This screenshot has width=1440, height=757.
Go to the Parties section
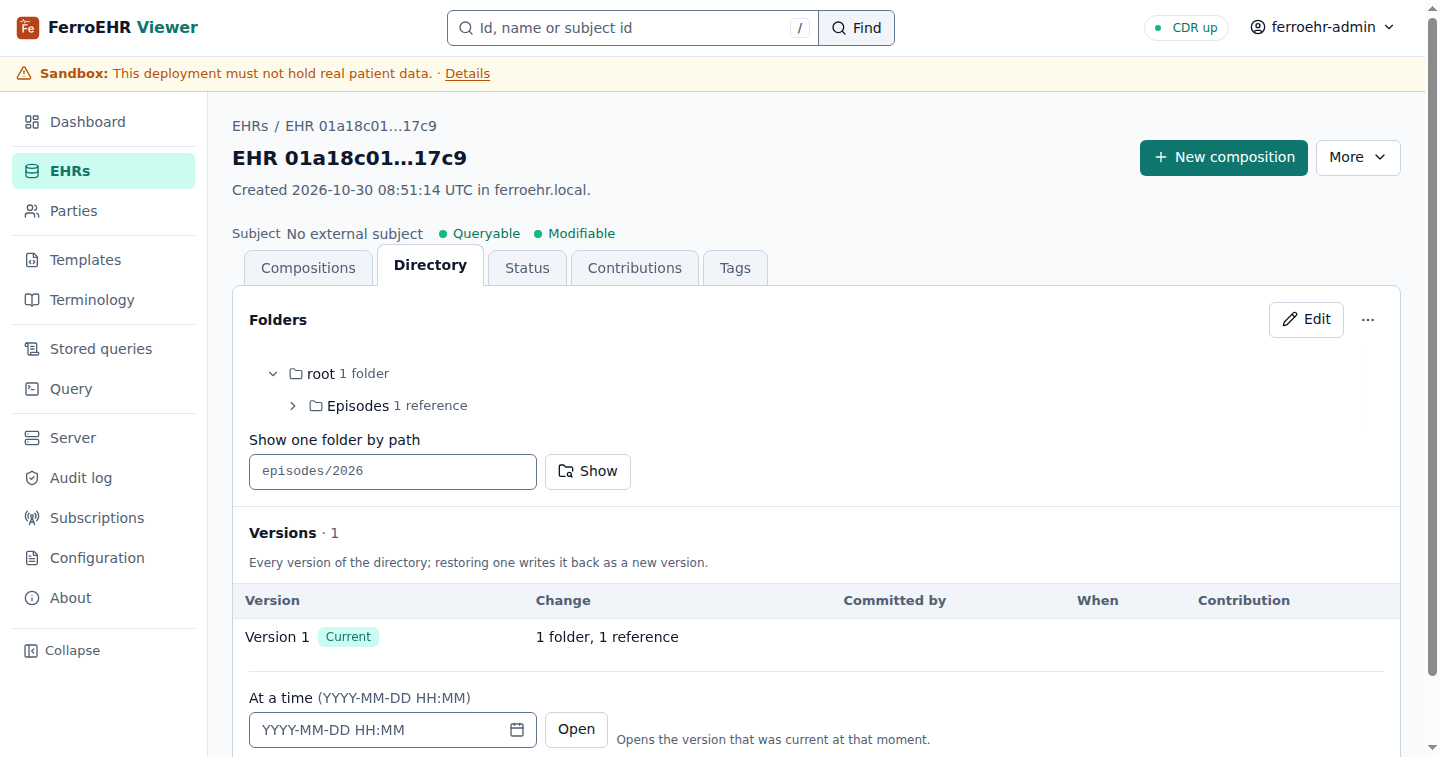pos(103,211)
